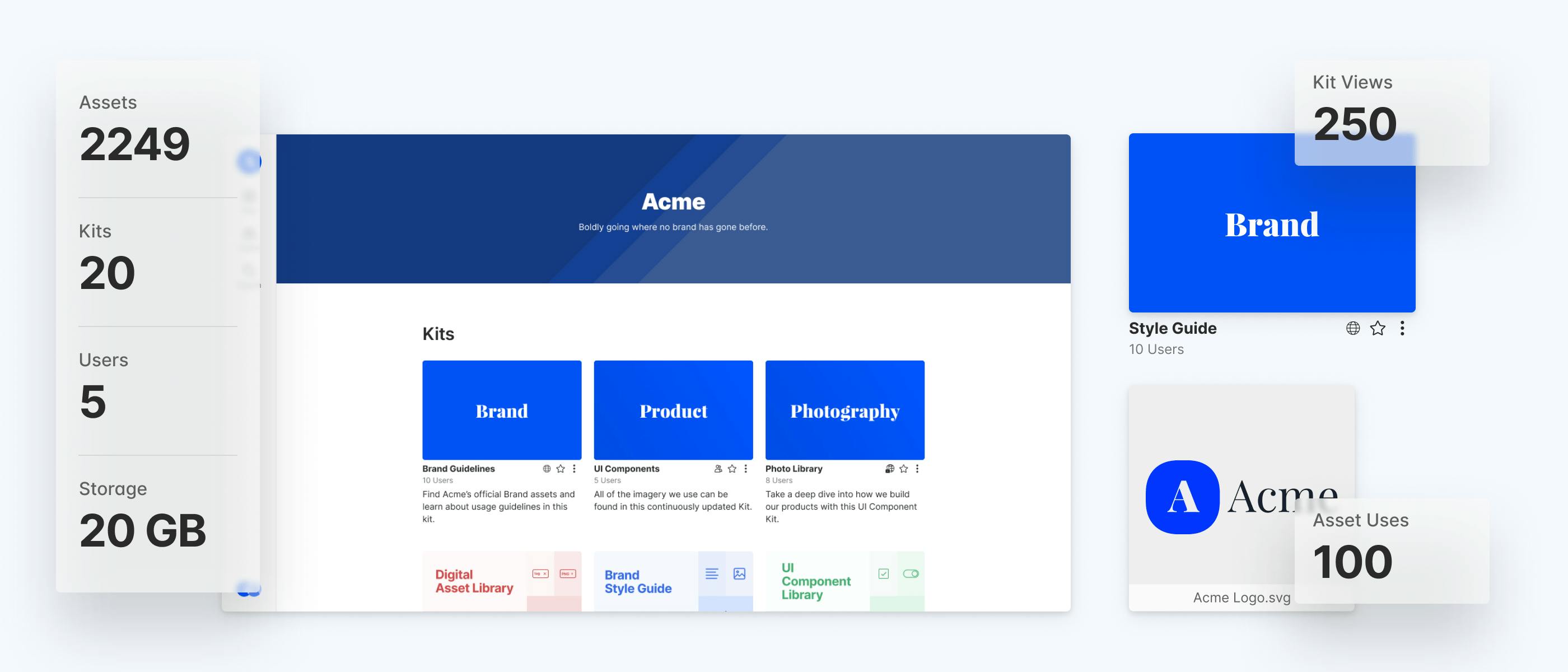Toggle the star favorite on Photo Library
1568x672 pixels.
tap(901, 467)
